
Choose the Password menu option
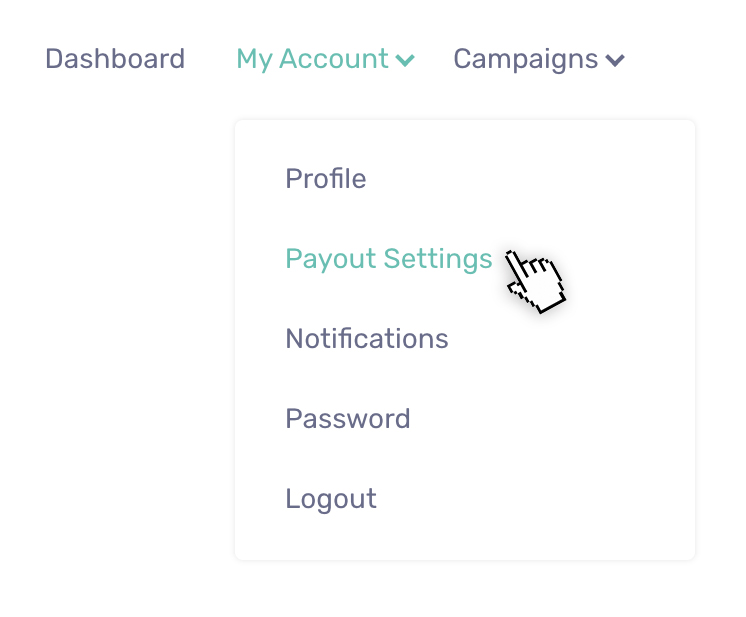click(348, 419)
